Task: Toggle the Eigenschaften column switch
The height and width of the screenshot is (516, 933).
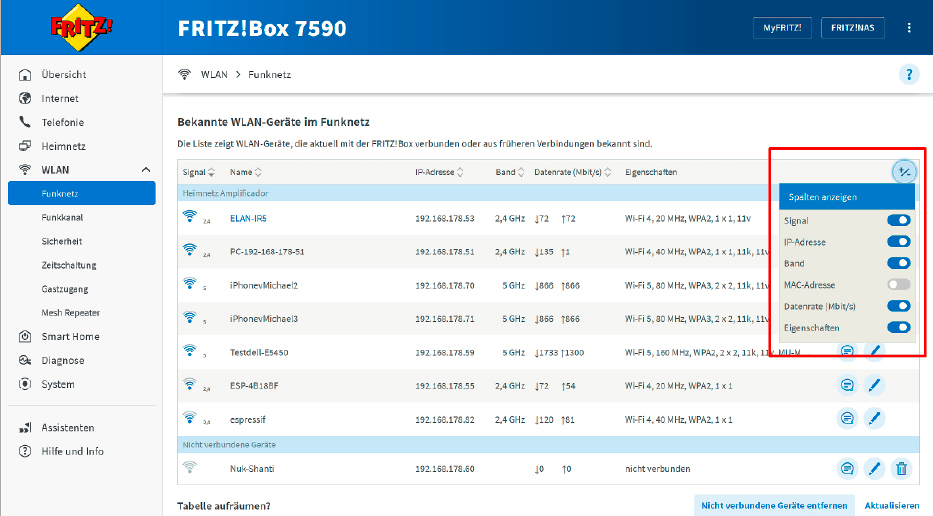Action: point(898,327)
